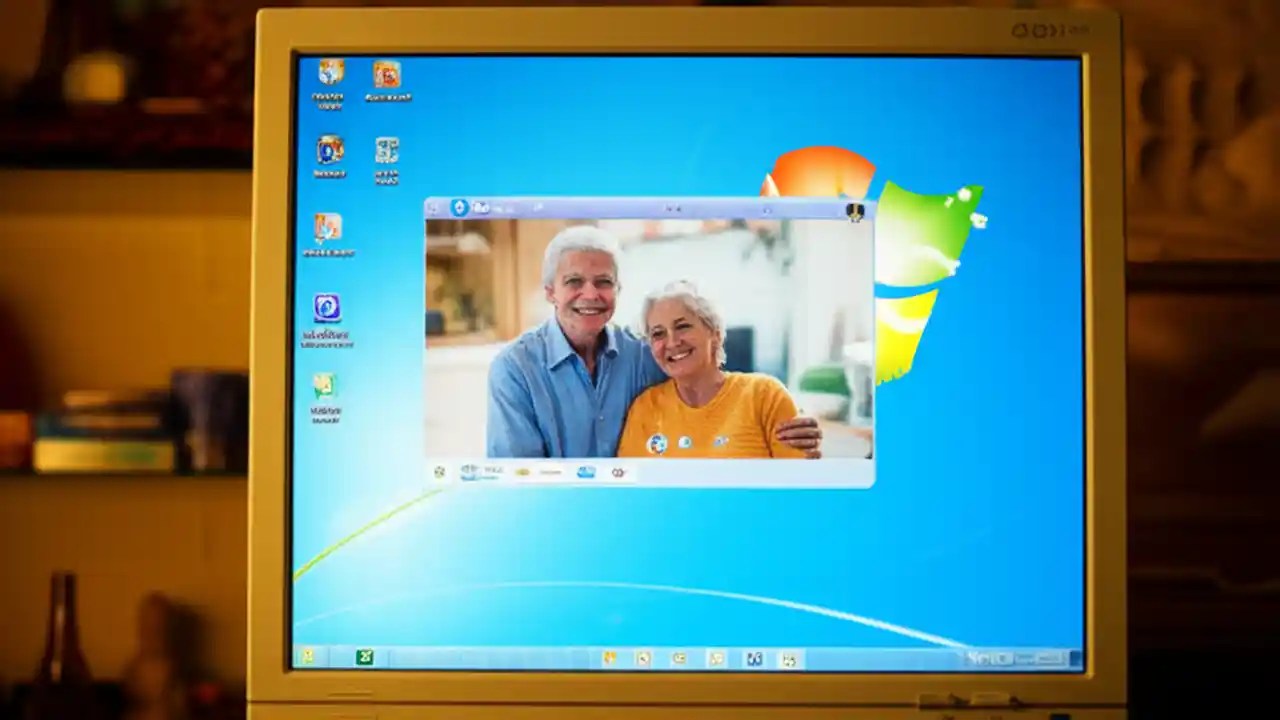This screenshot has width=1280, height=720.
Task: Expand the hidden icons tray near the clock
Action: (968, 659)
